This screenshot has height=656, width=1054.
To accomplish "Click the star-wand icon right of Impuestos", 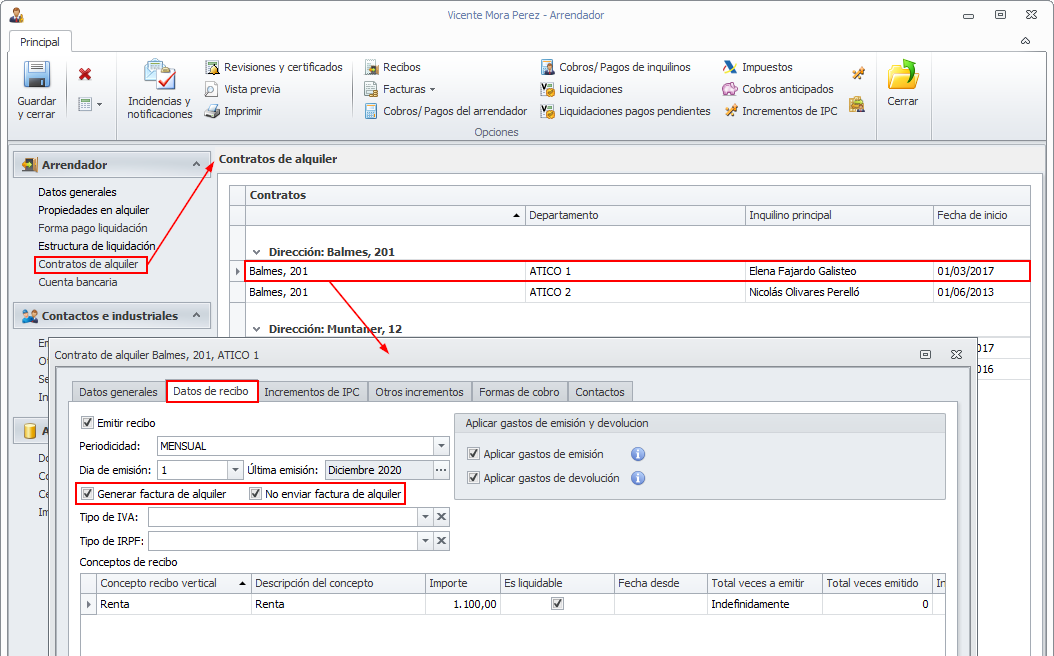I will coord(858,73).
